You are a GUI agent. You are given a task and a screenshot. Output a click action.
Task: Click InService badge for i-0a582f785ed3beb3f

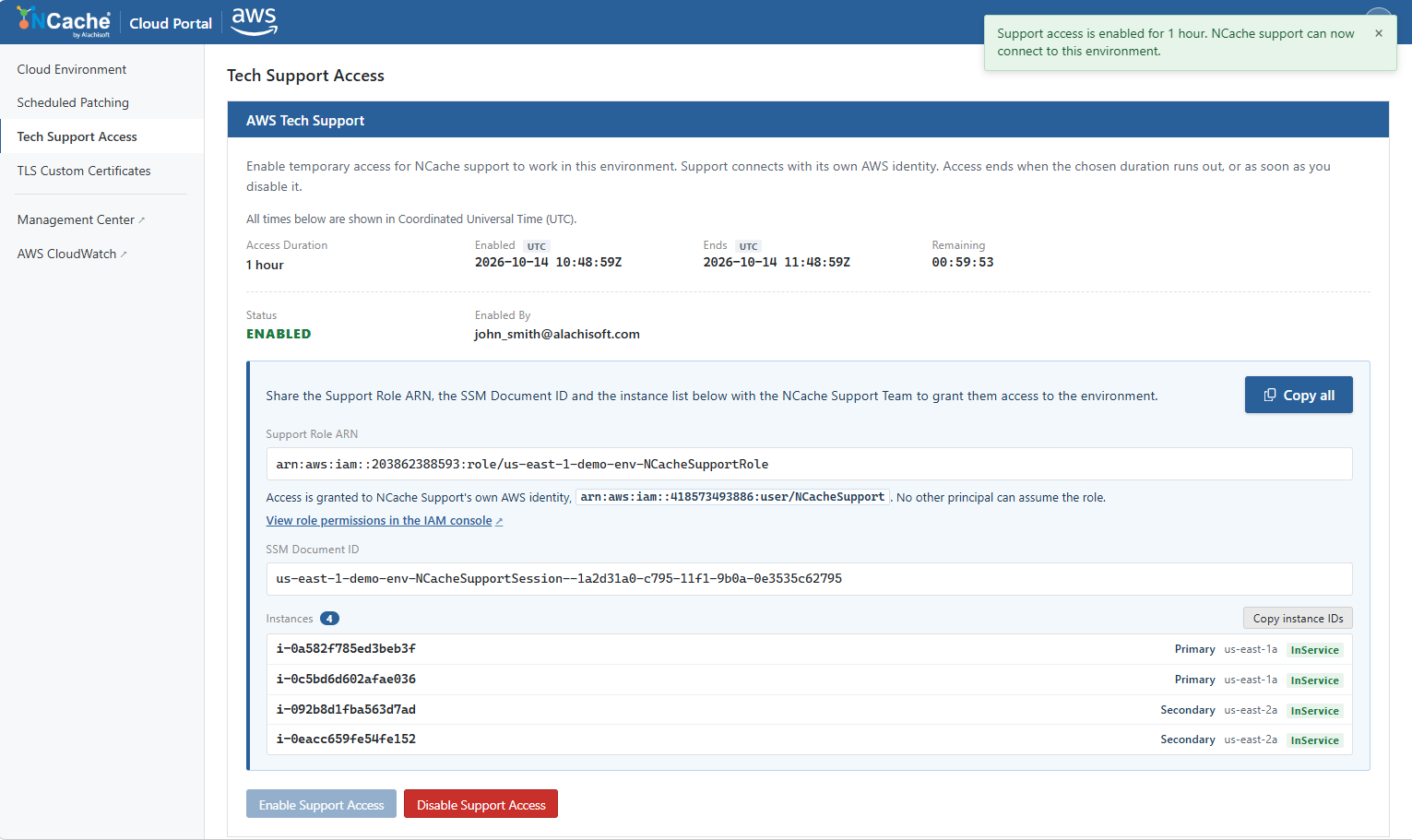[1314, 650]
